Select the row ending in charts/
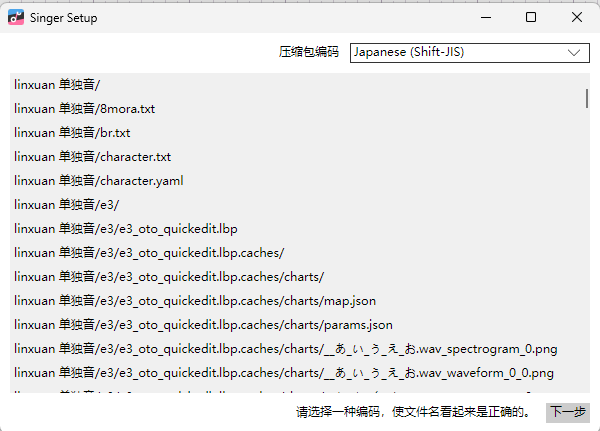The width and height of the screenshot is (600, 431). tap(299, 277)
